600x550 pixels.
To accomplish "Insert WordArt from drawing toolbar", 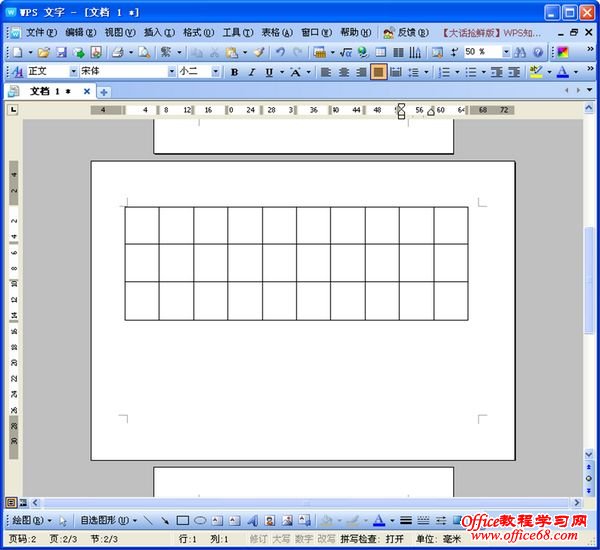I will click(252, 521).
